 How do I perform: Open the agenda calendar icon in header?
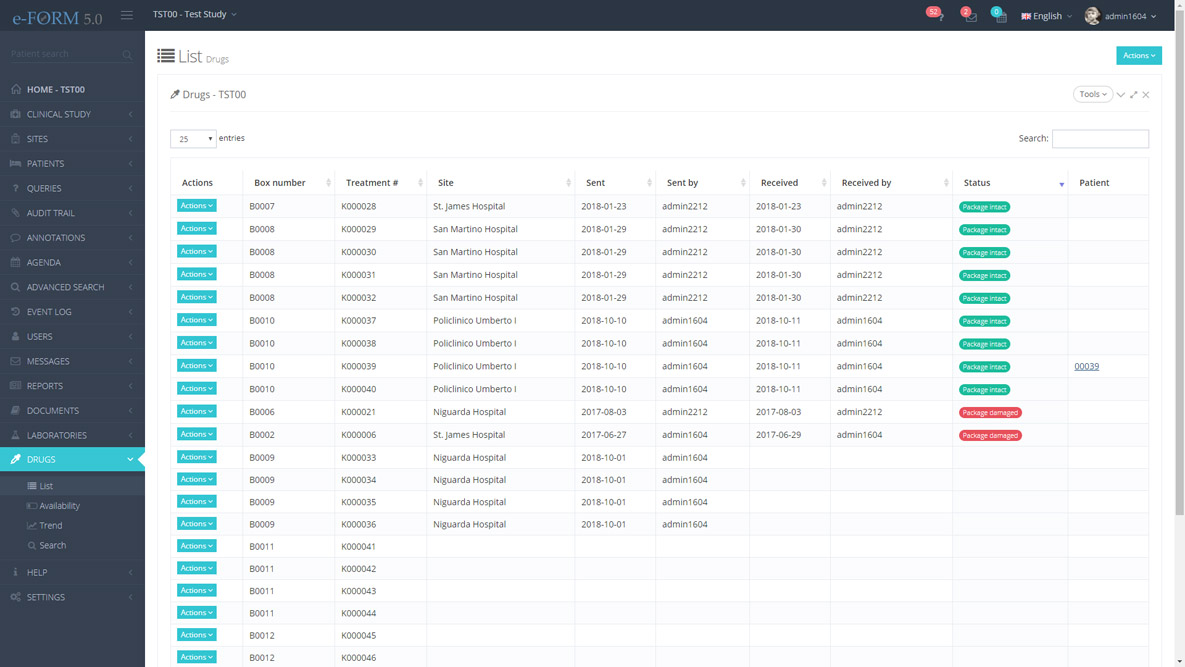pos(1000,16)
